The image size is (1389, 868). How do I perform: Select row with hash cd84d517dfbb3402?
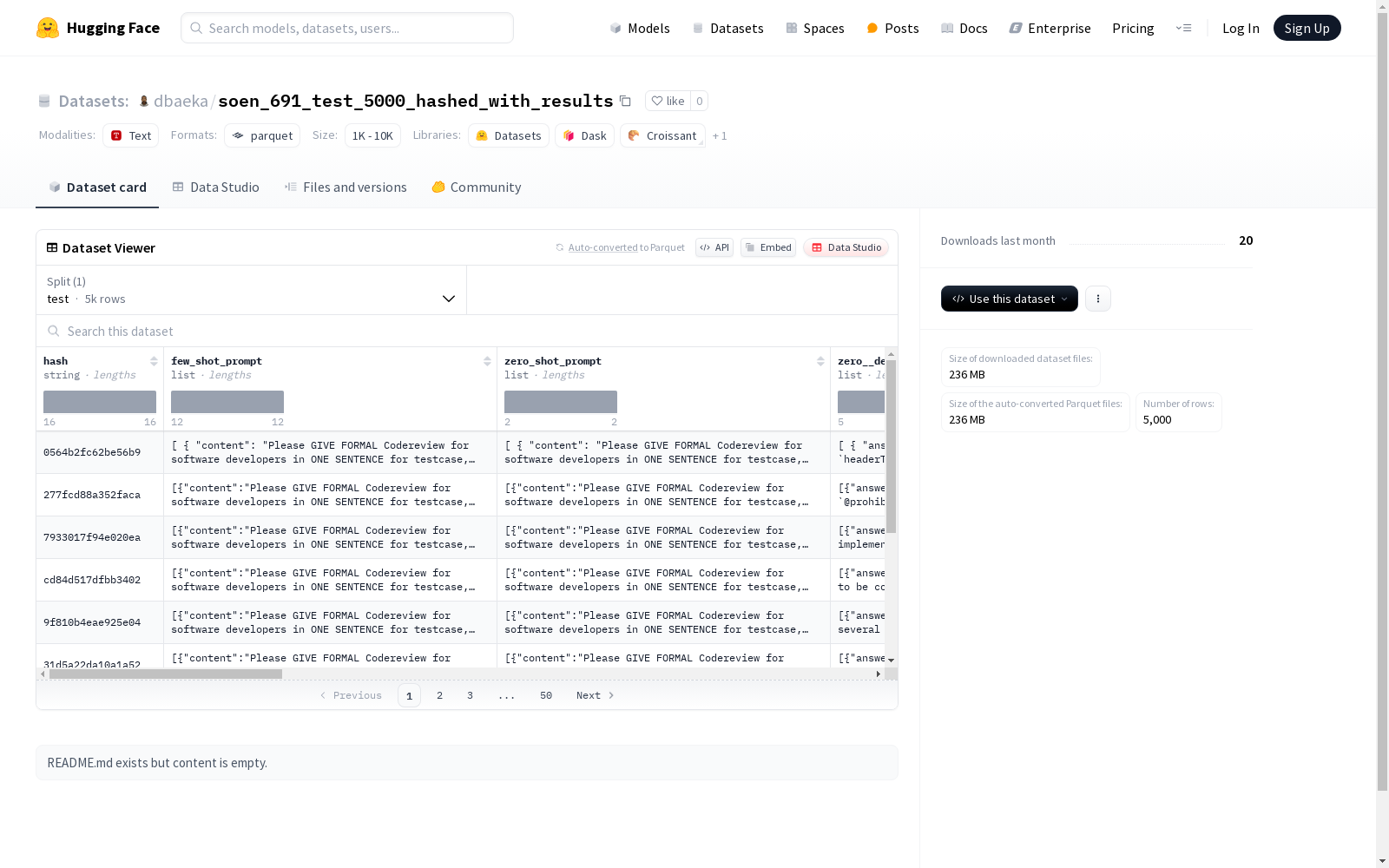coord(461,580)
